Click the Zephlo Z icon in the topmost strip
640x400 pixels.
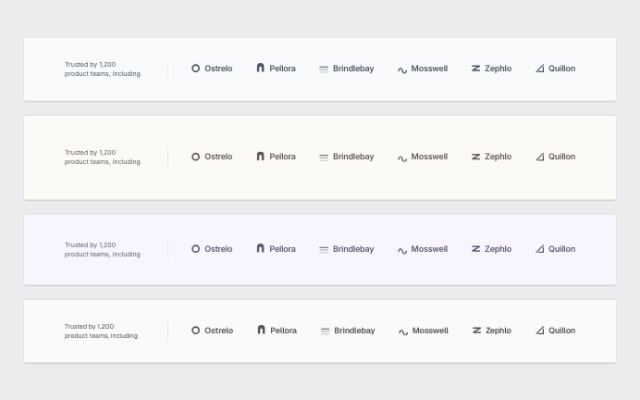[x=476, y=68]
